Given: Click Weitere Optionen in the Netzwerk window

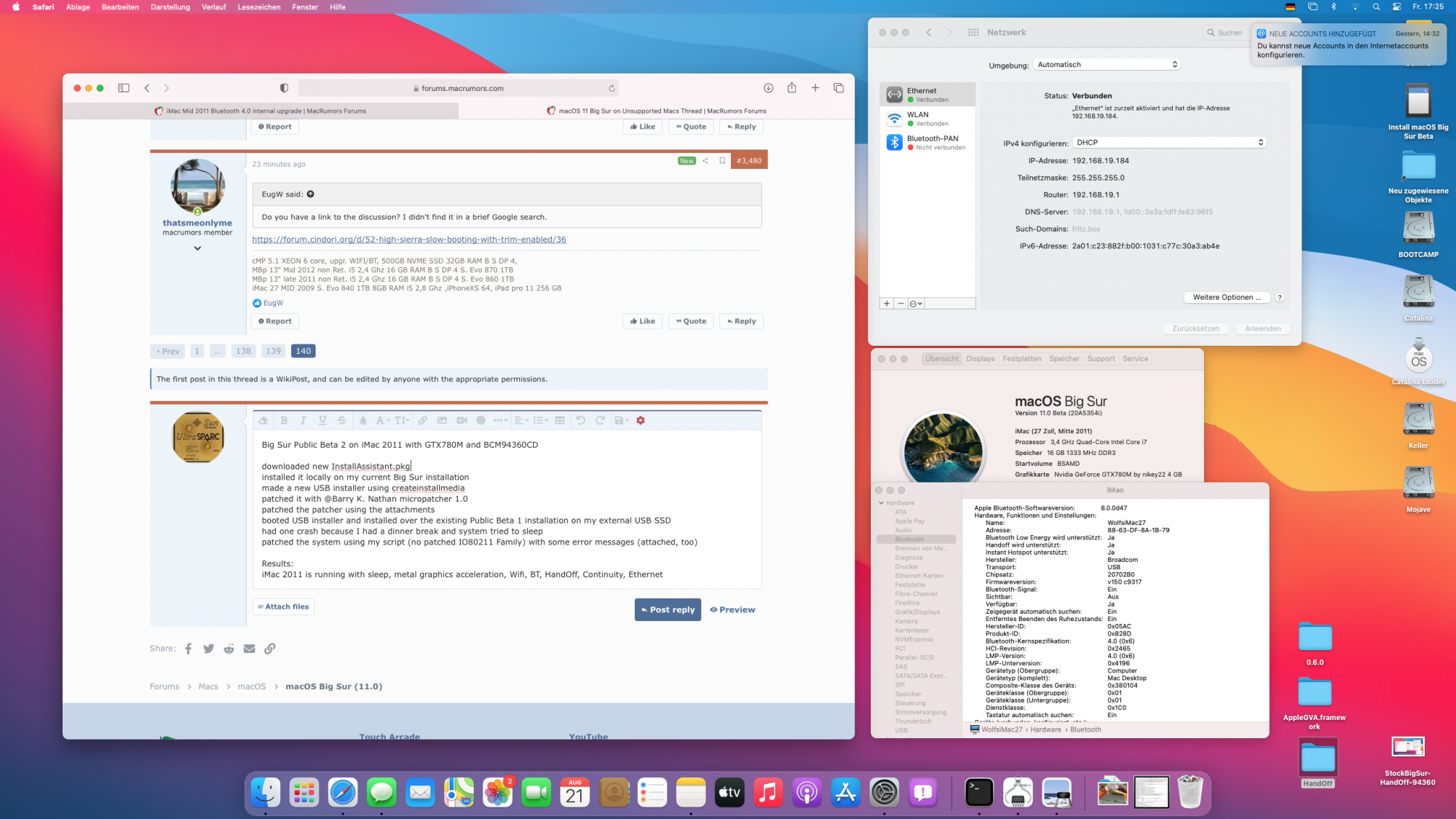Looking at the screenshot, I should 1227,298.
